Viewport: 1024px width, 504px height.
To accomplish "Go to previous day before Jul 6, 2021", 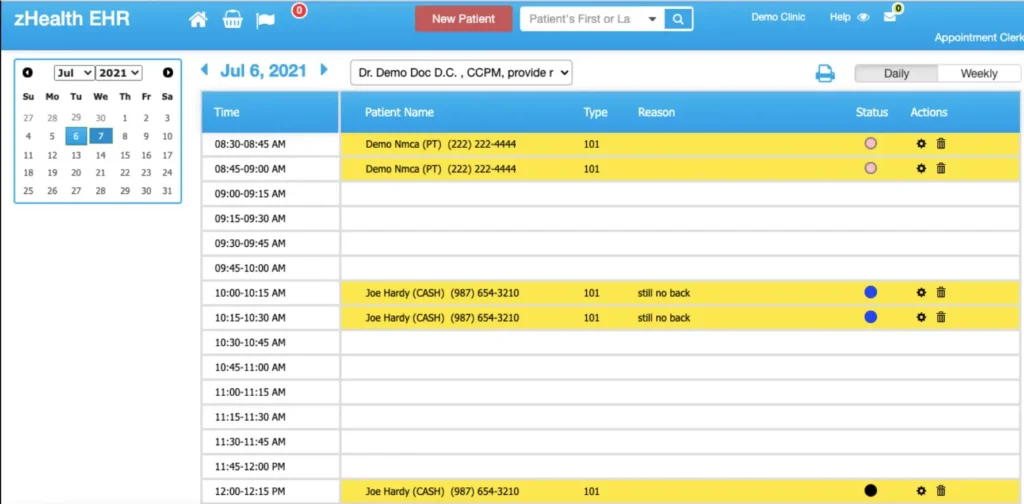I will click(204, 69).
